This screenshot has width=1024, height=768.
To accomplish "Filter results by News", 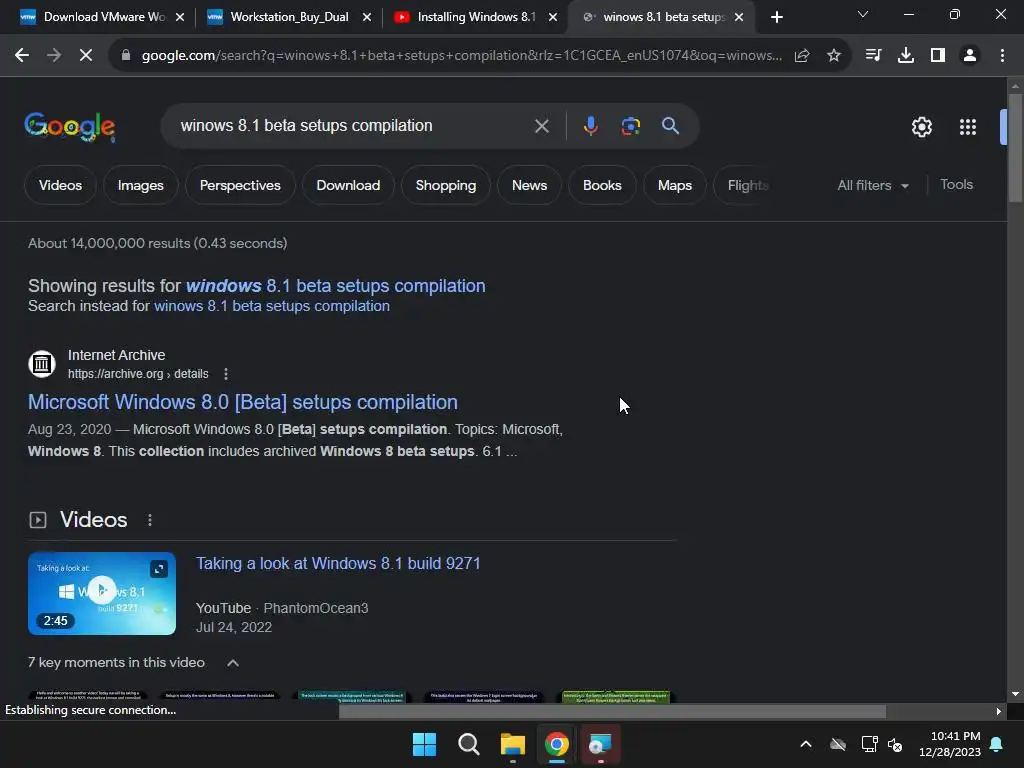I will [530, 185].
